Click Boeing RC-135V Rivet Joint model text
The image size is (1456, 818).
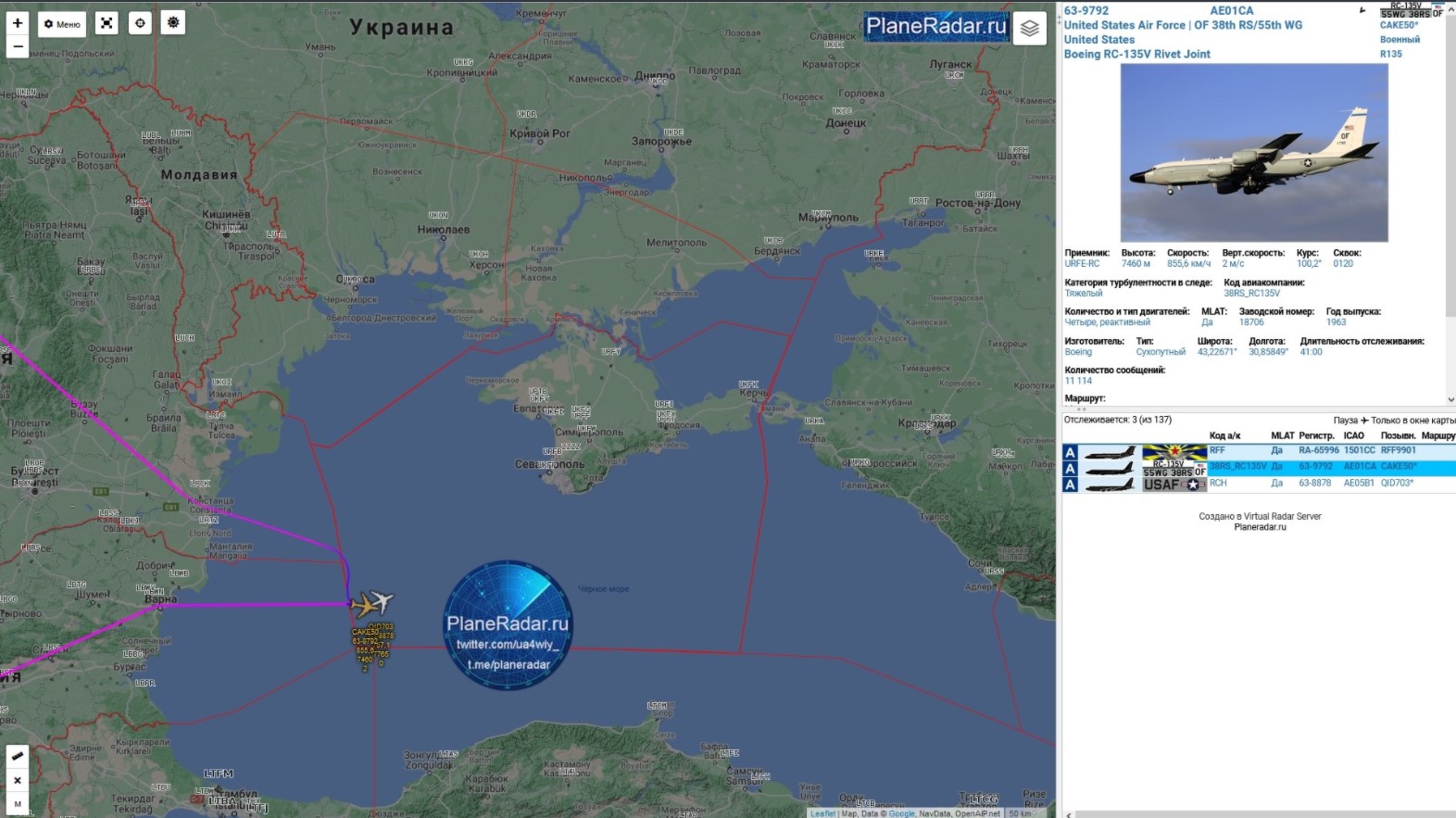pos(1137,54)
